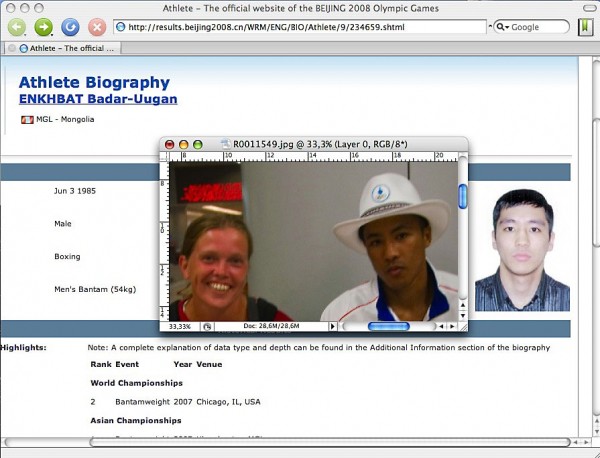
Task: Click the green bookmark icon in the toolbar
Action: pos(583,26)
